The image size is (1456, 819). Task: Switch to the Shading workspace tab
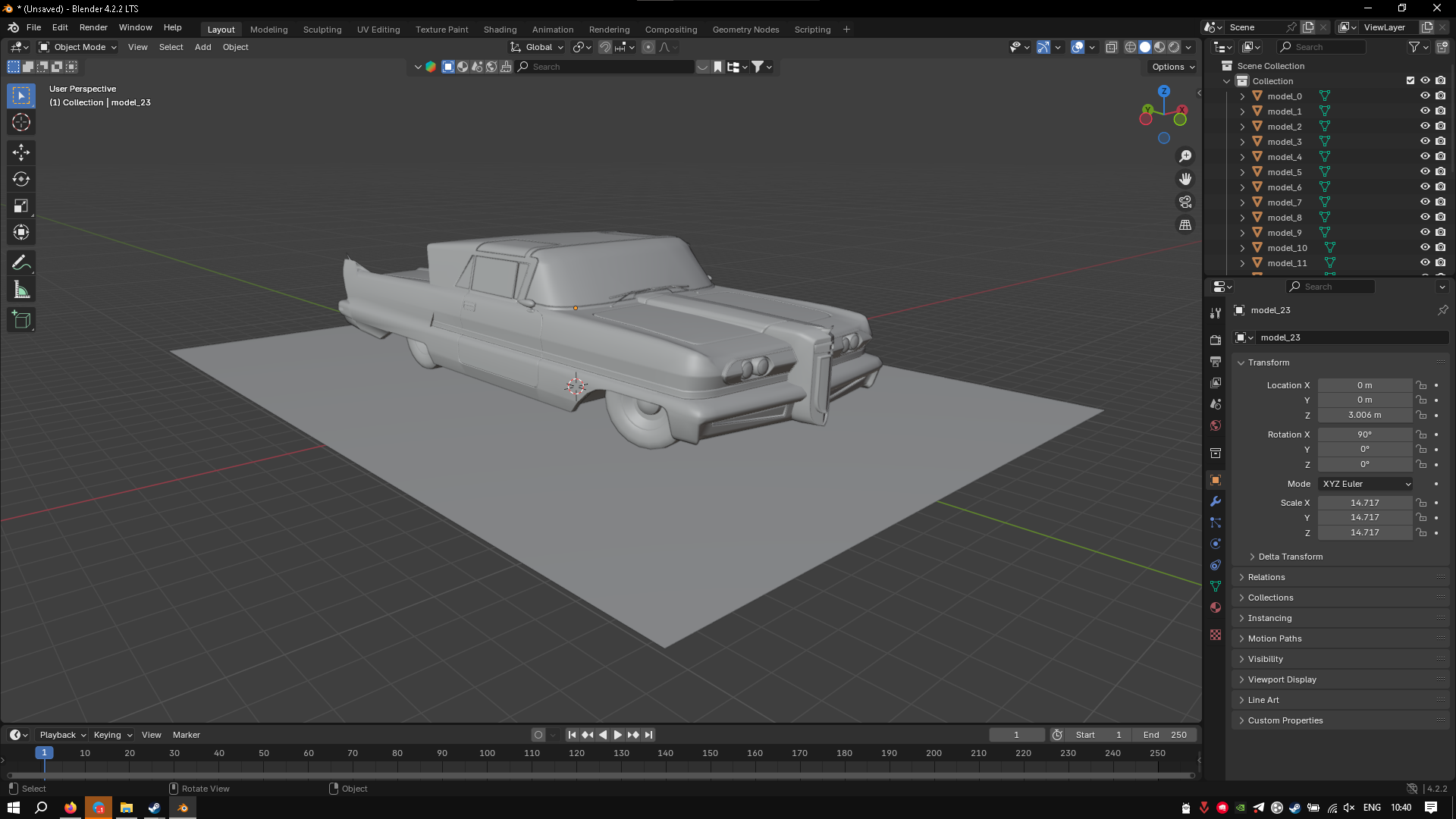coord(500,30)
